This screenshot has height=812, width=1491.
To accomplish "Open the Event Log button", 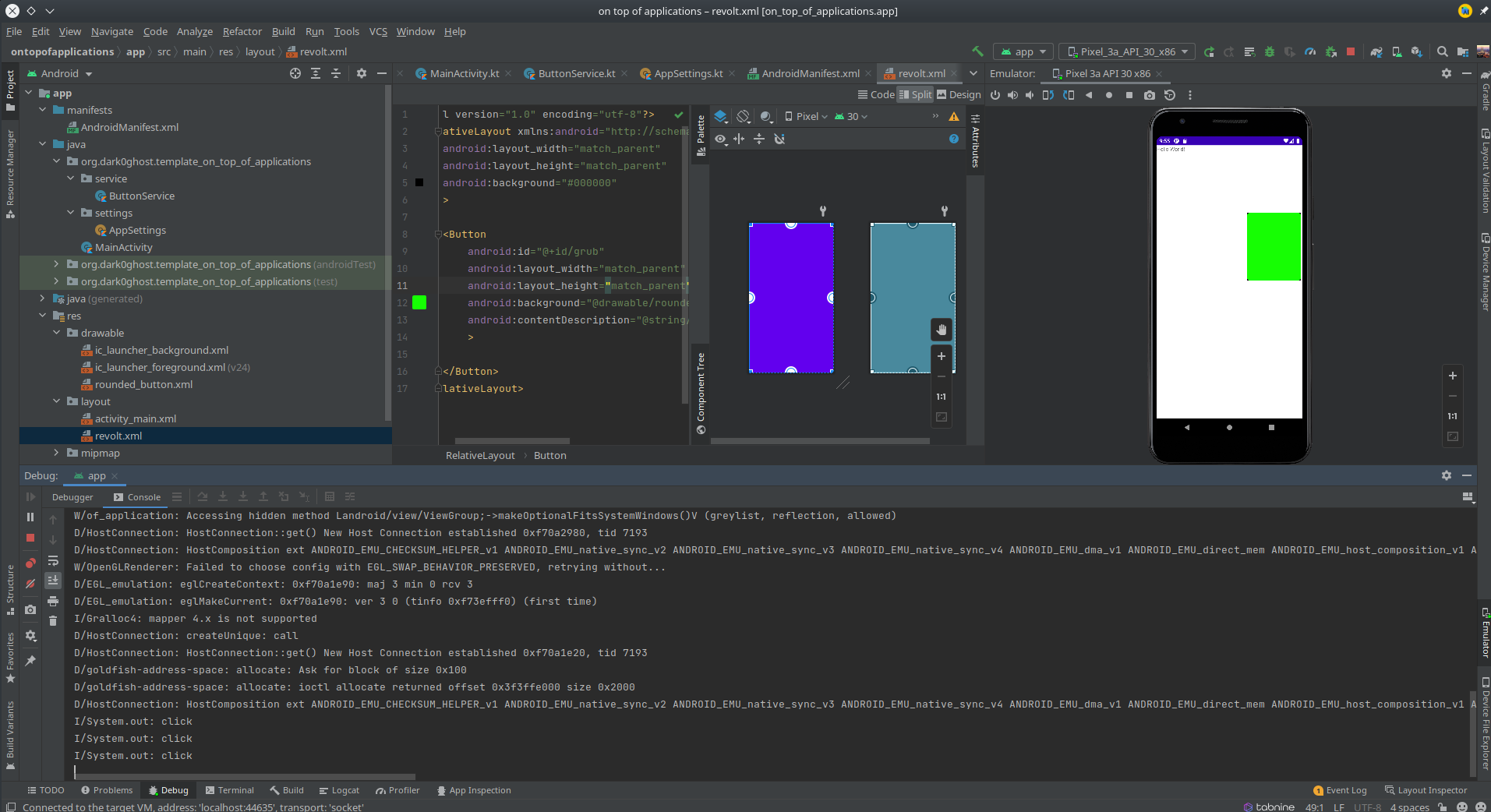I will tap(1340, 790).
